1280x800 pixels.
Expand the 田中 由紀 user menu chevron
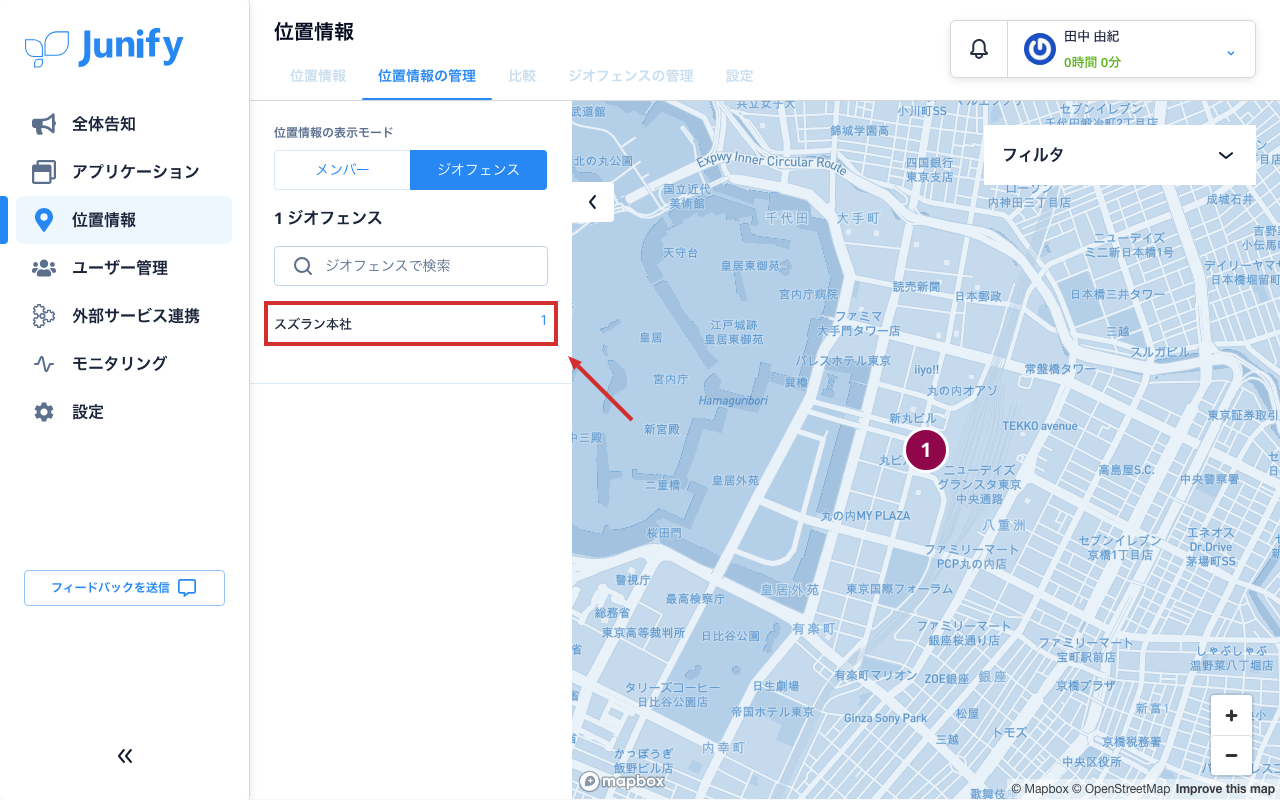point(1231,52)
